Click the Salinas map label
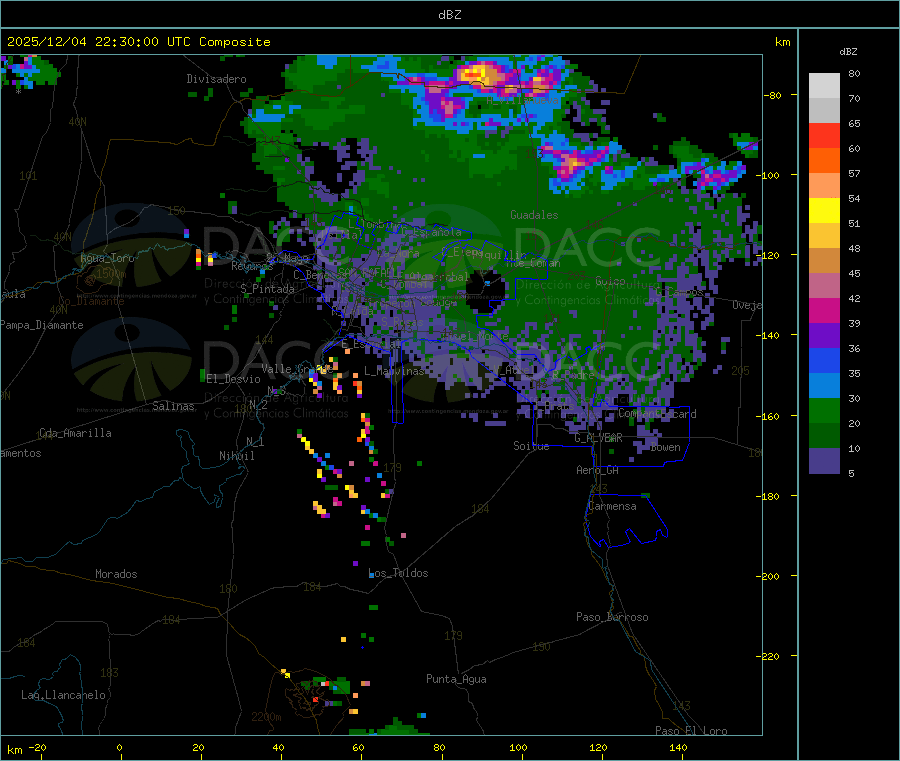This screenshot has width=900, height=761. 173,406
